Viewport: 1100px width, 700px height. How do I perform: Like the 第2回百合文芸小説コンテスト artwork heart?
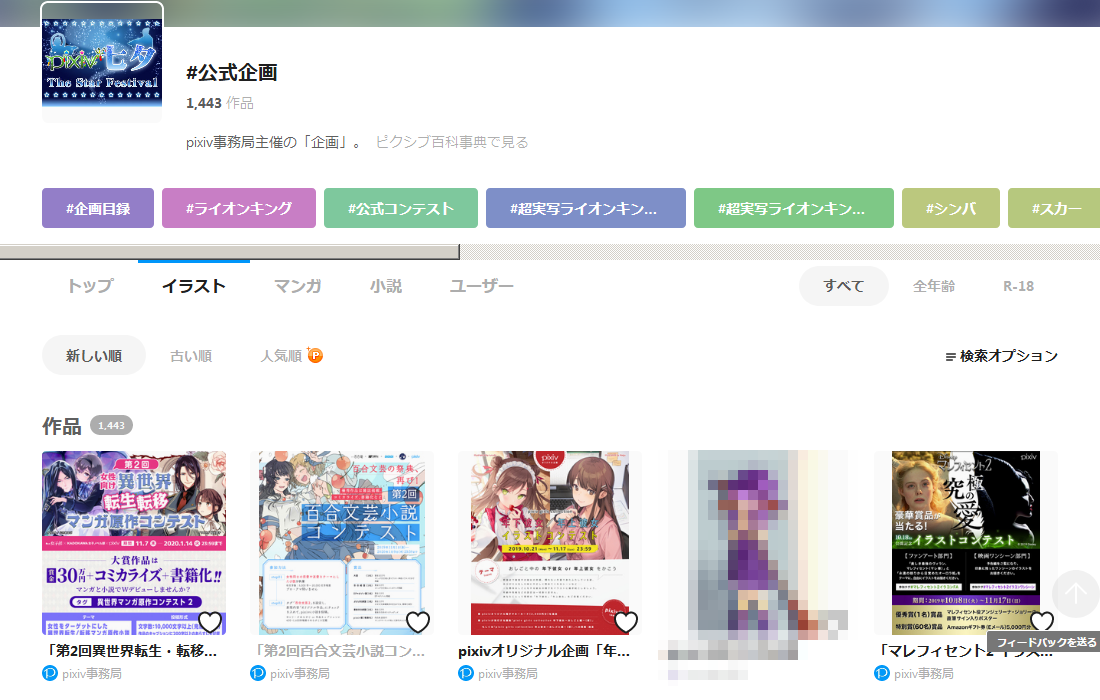click(418, 621)
